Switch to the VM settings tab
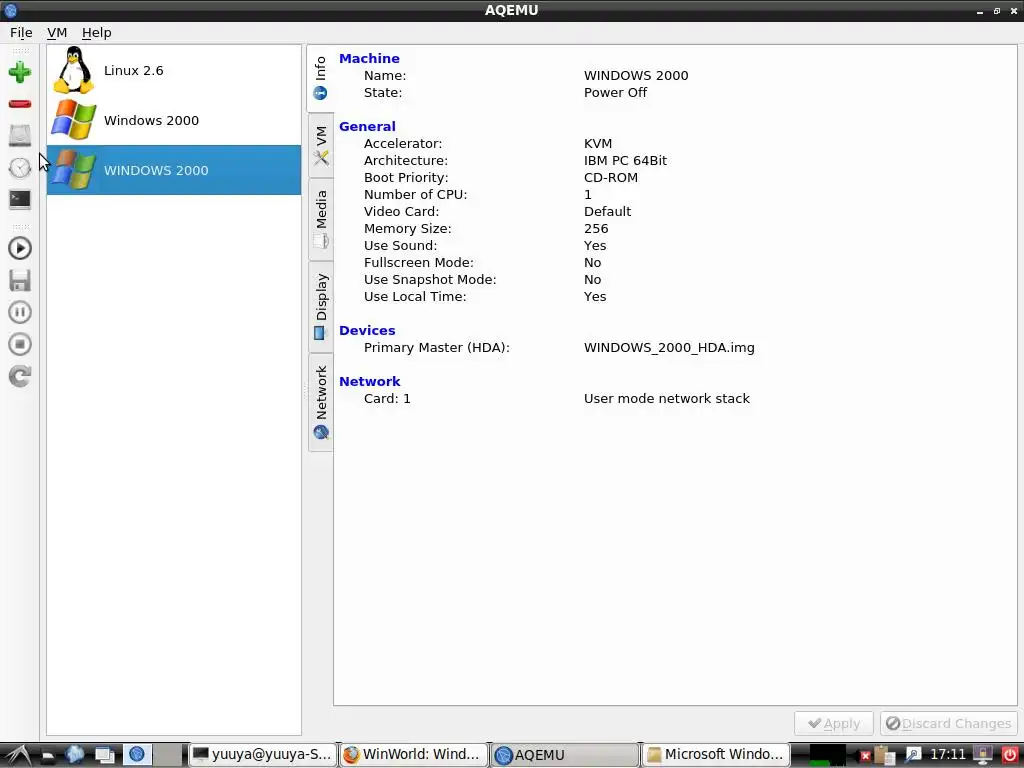Viewport: 1024px width, 768px height. [321, 145]
